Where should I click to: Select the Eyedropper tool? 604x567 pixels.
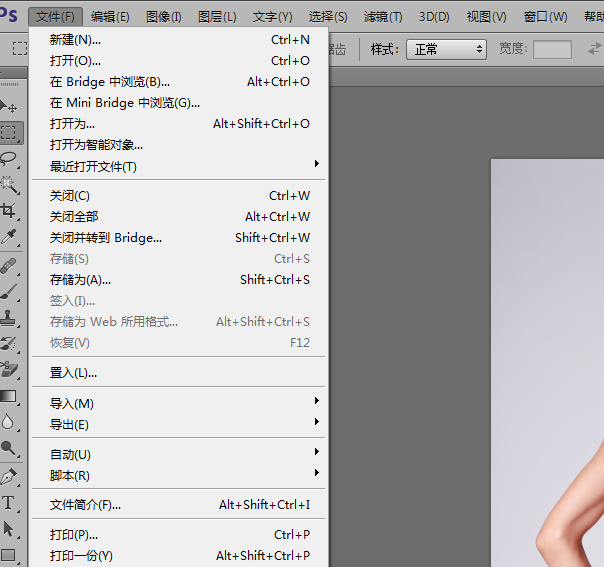(x=8, y=237)
